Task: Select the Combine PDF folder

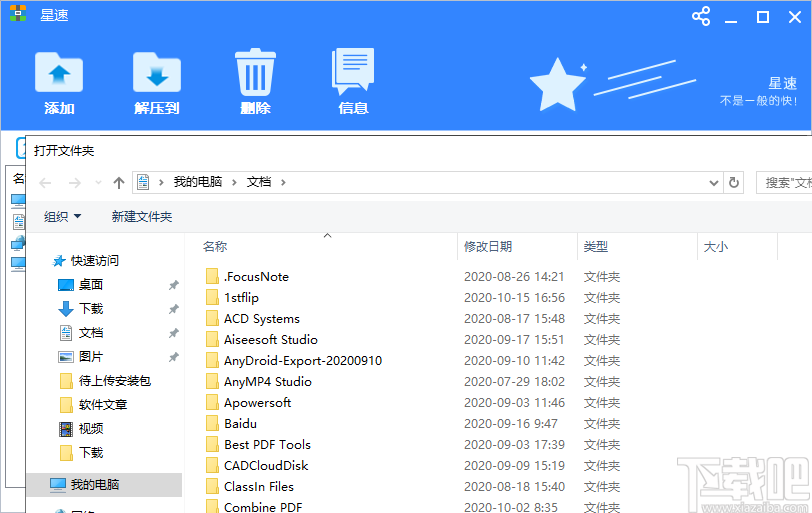Action: [x=263, y=507]
